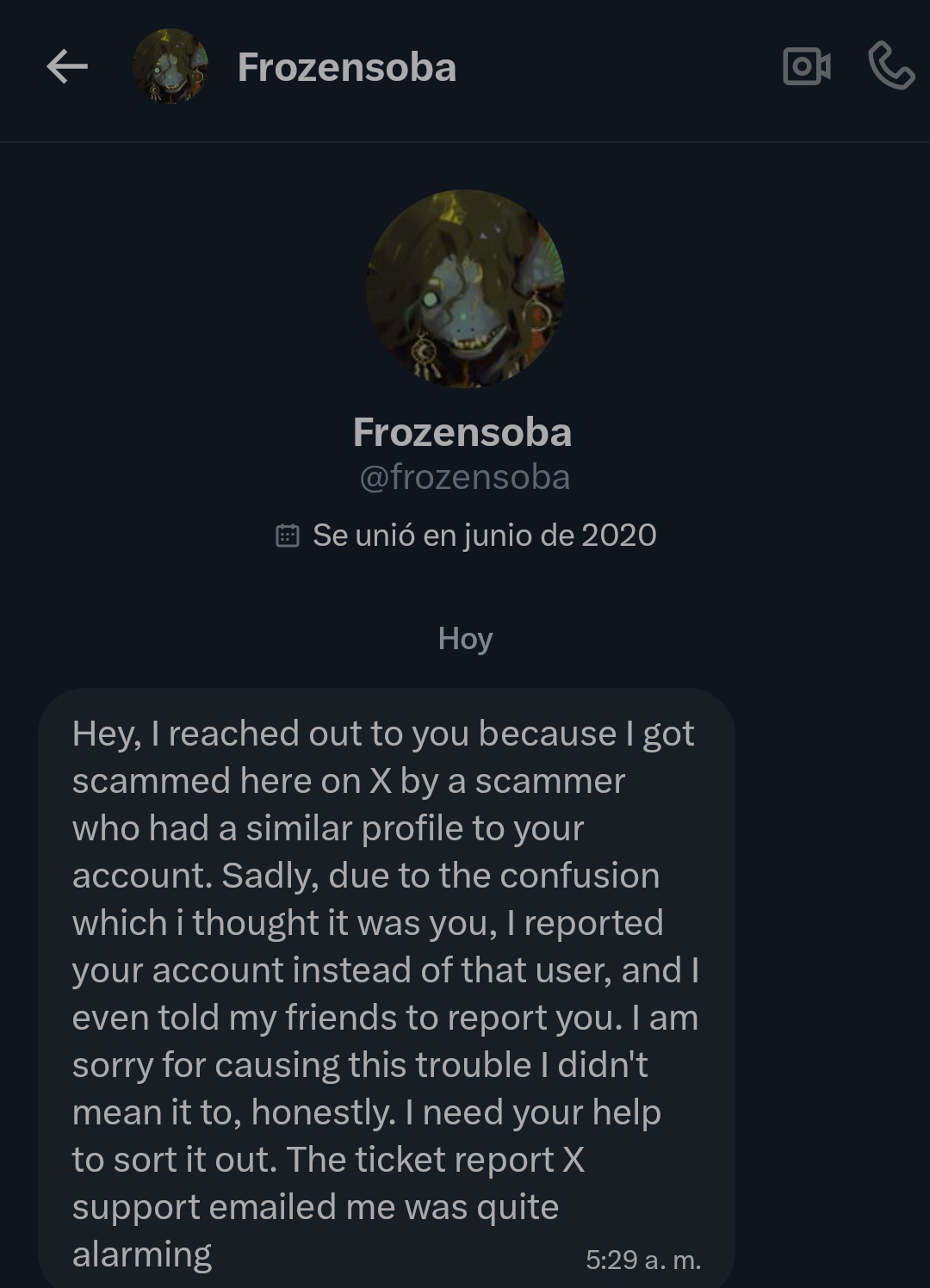
Task: Open profile via centered Frozensoba name
Action: (462, 432)
